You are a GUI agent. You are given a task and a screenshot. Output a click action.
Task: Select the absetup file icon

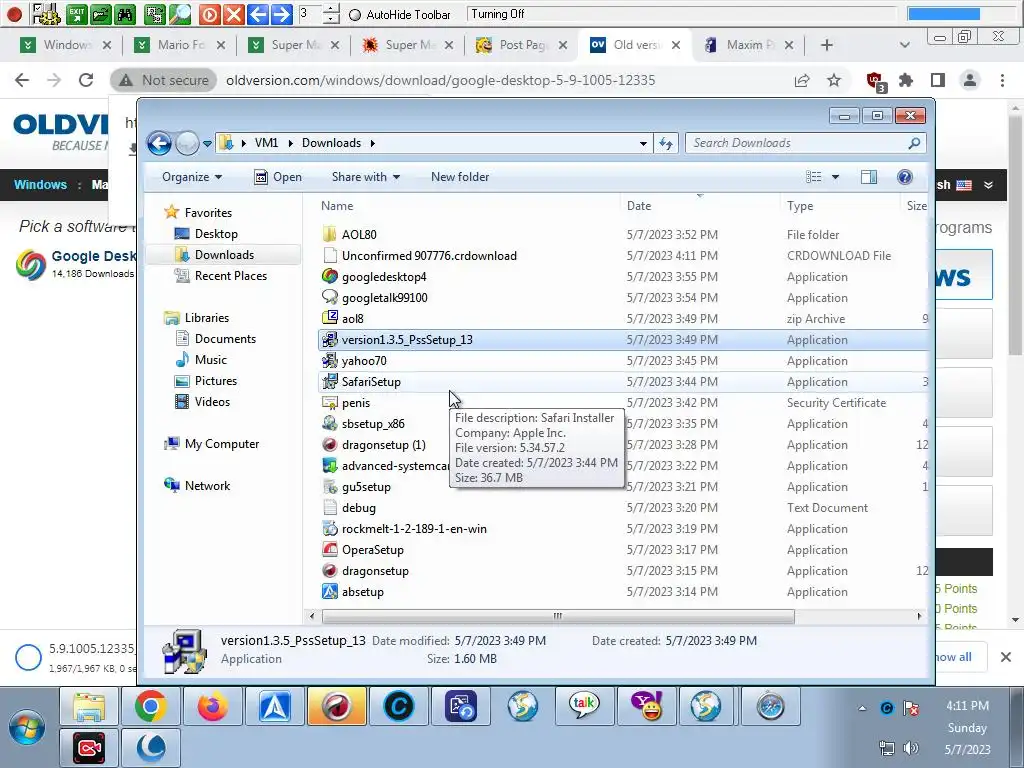pyautogui.click(x=330, y=592)
